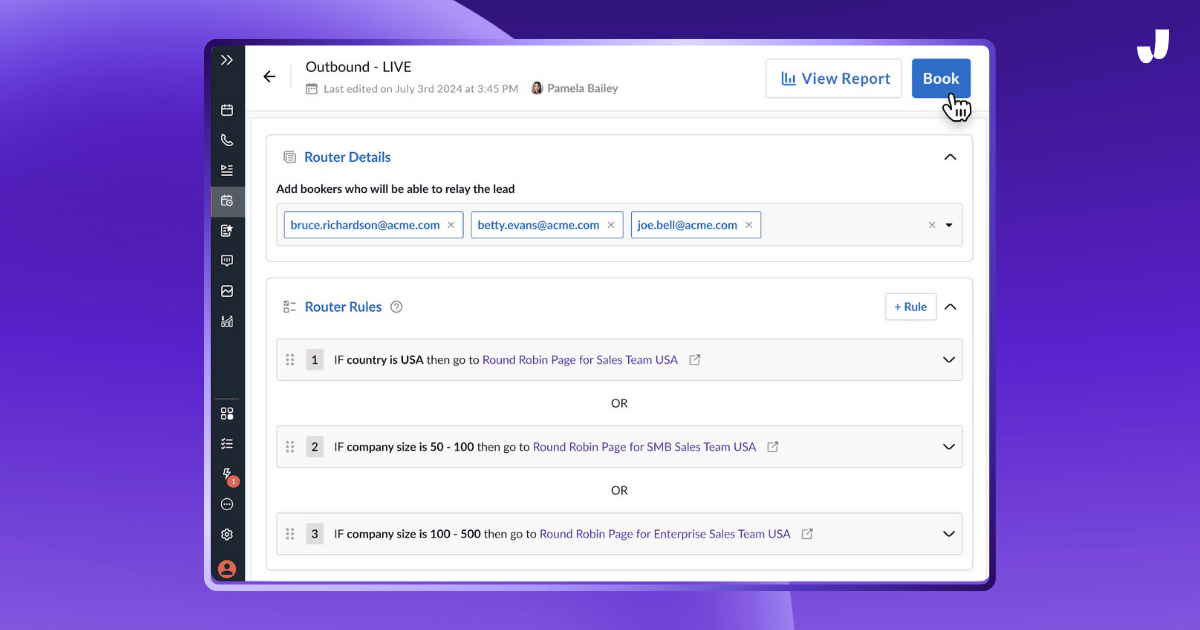Open the apps grid icon in sidebar
1200x630 pixels.
pyautogui.click(x=227, y=413)
